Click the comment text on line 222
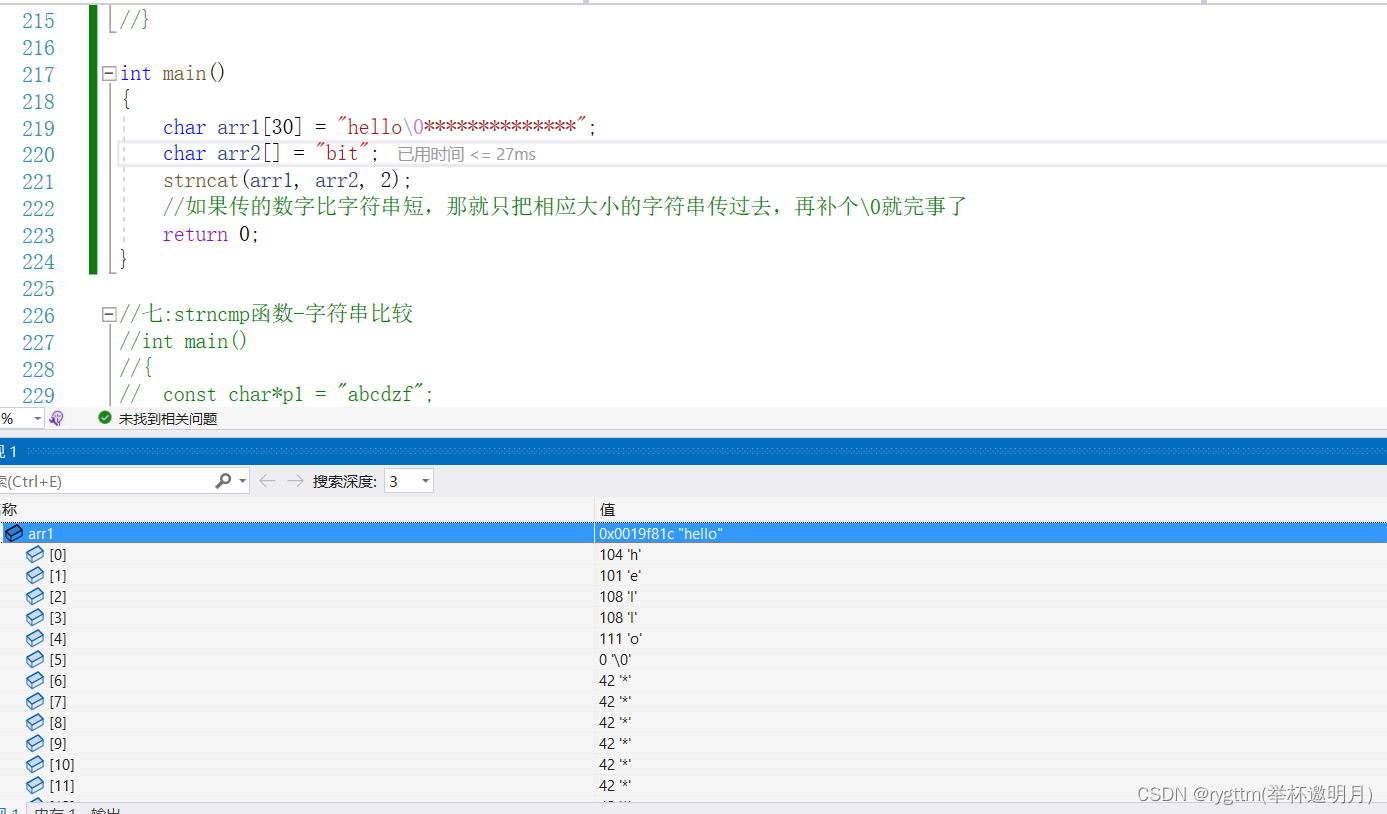Screen dimensions: 1387x814 [x=565, y=208]
